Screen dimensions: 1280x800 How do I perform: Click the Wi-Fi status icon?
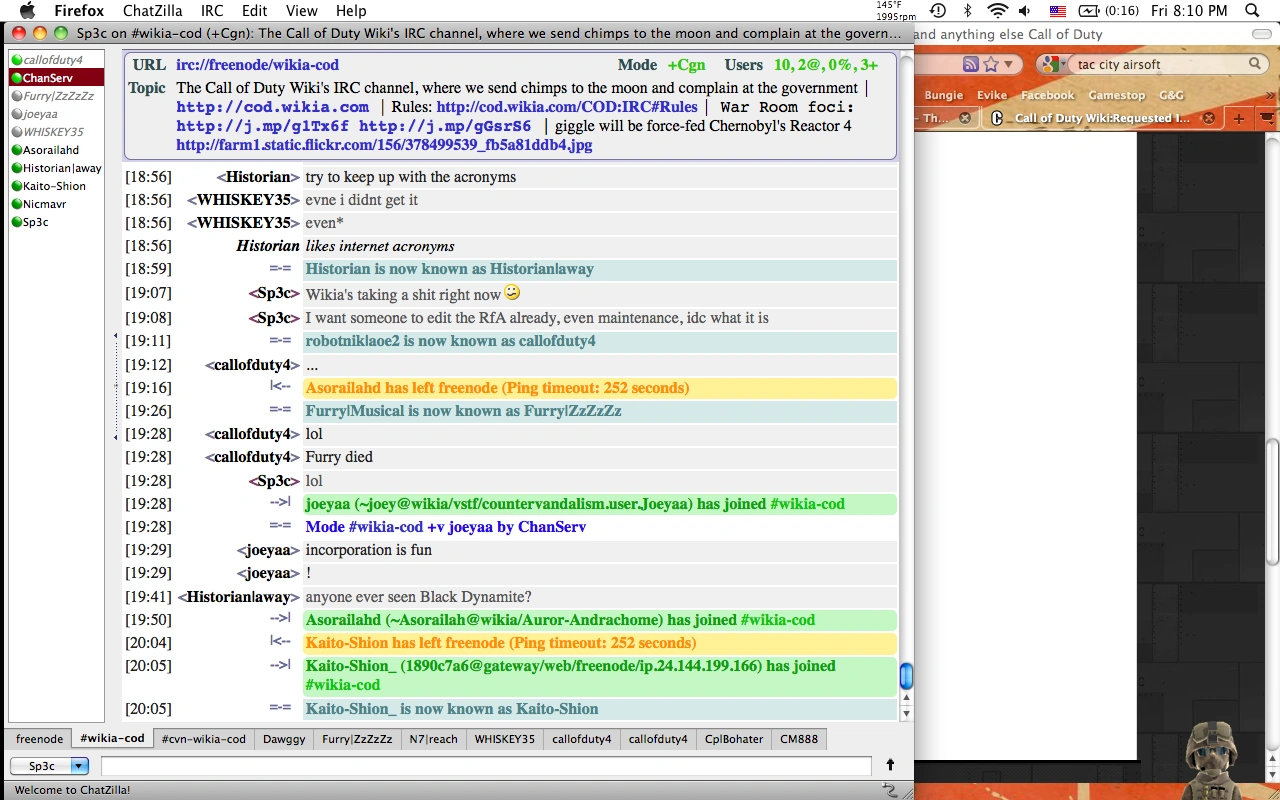click(x=996, y=11)
